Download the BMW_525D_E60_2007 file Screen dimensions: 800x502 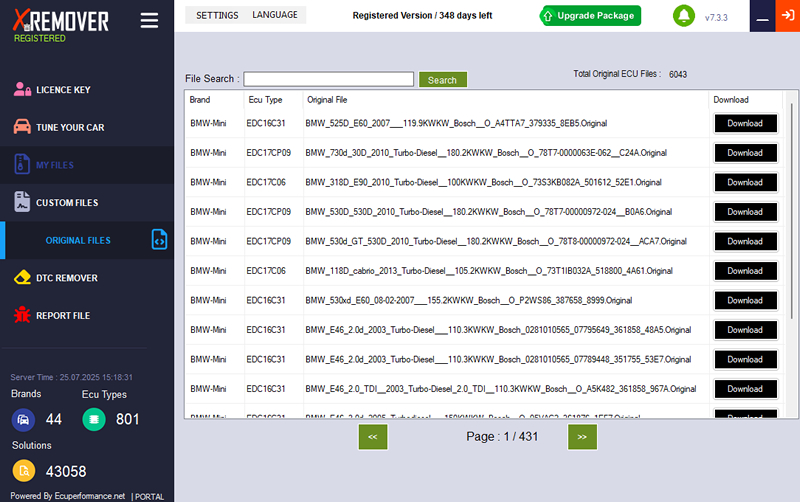(745, 123)
